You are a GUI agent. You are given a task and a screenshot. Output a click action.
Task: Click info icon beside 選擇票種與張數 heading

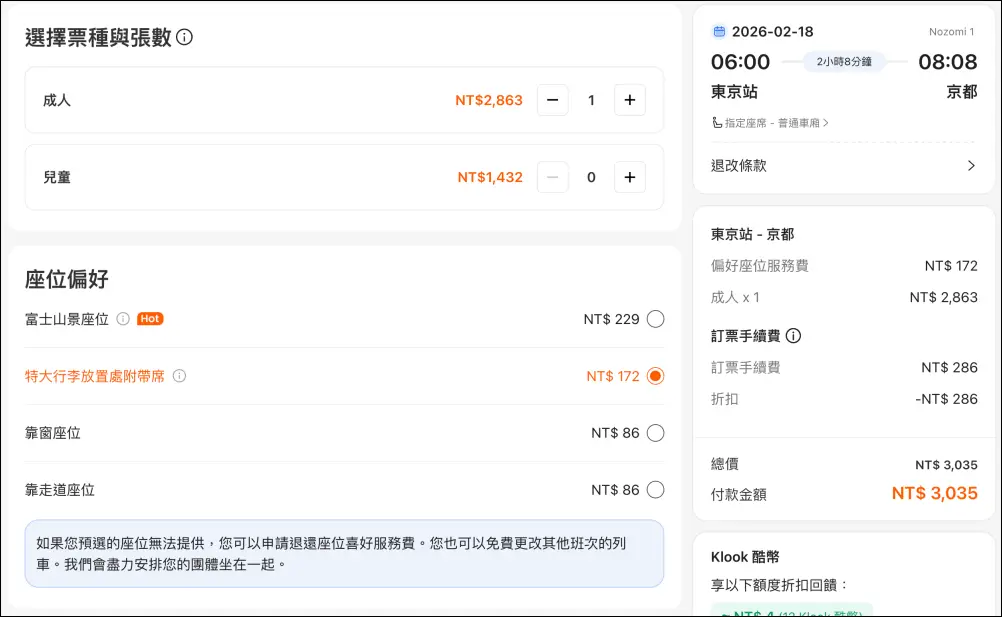[x=184, y=38]
